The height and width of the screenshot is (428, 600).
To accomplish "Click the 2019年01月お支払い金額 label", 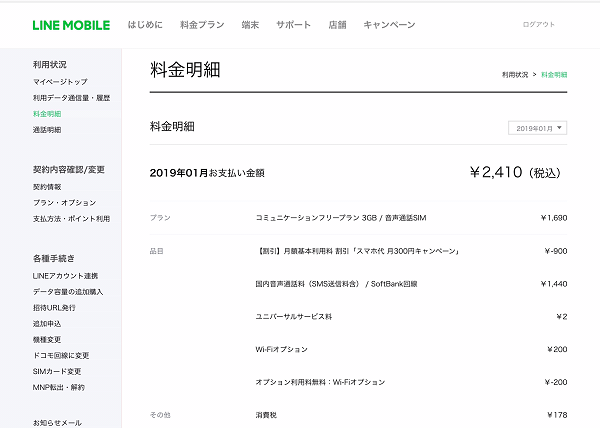I will (x=207, y=173).
